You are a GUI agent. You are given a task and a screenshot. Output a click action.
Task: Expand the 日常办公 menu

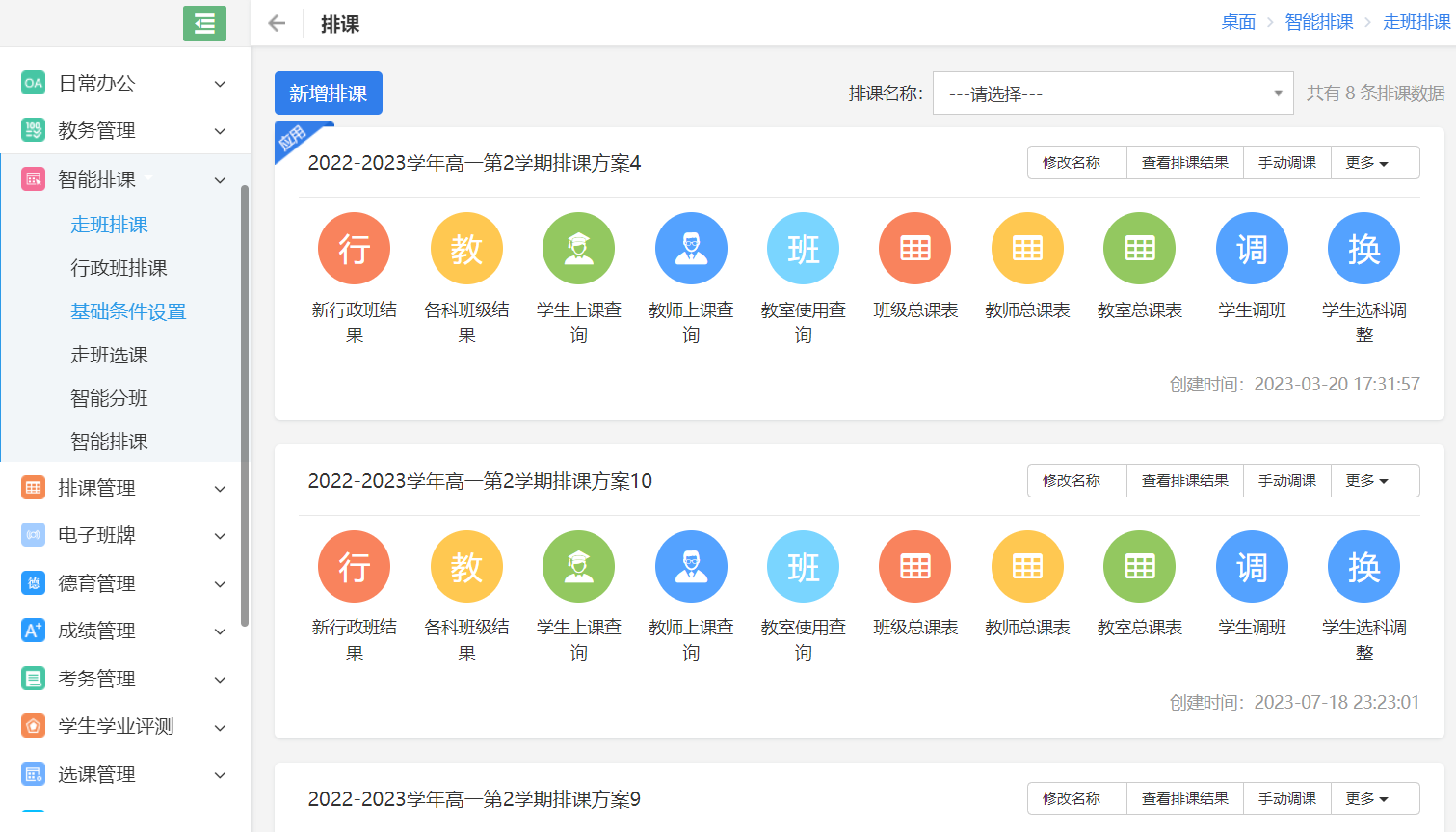(220, 84)
